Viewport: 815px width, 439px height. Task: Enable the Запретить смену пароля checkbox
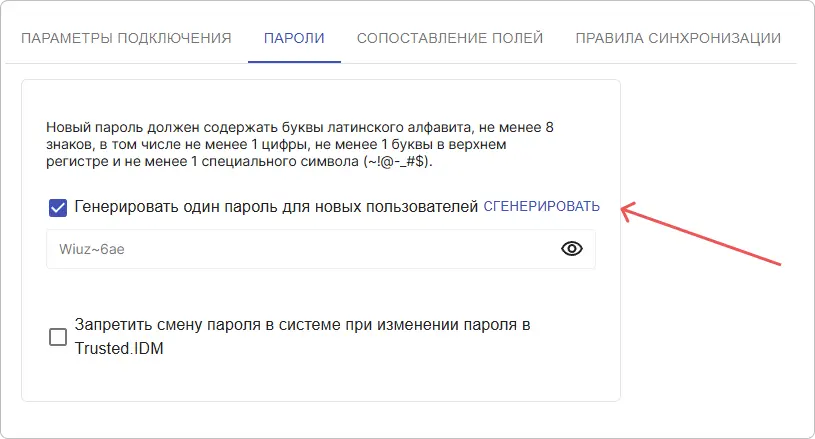(58, 337)
